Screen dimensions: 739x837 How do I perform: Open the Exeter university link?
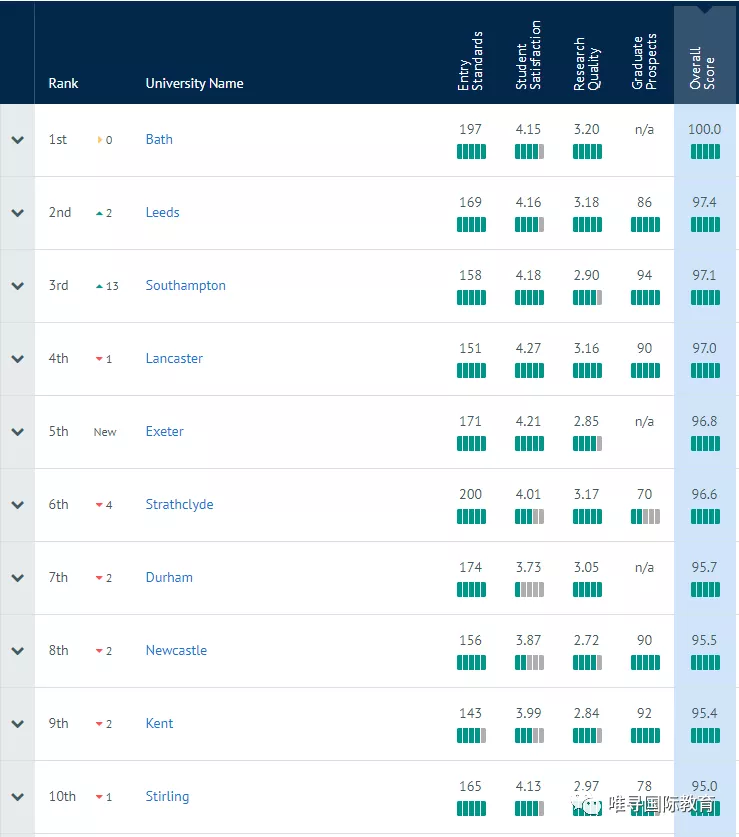pos(164,431)
